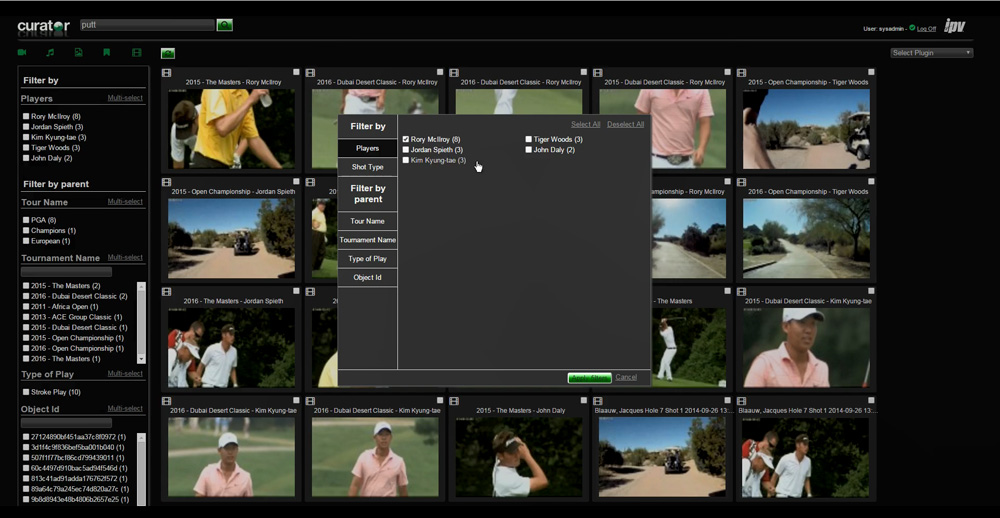Open Tour Name tab in filter dialog
This screenshot has width=1000, height=518.
coord(367,221)
